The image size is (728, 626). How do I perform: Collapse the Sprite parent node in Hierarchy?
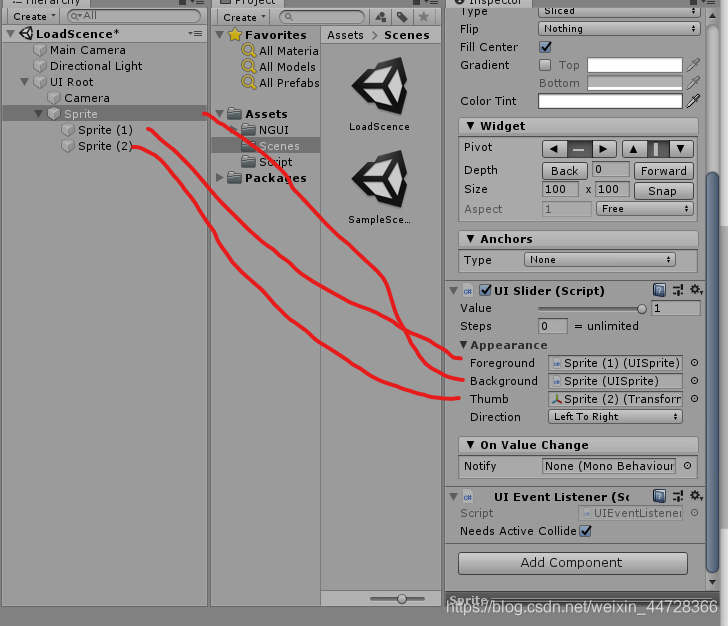click(x=39, y=114)
